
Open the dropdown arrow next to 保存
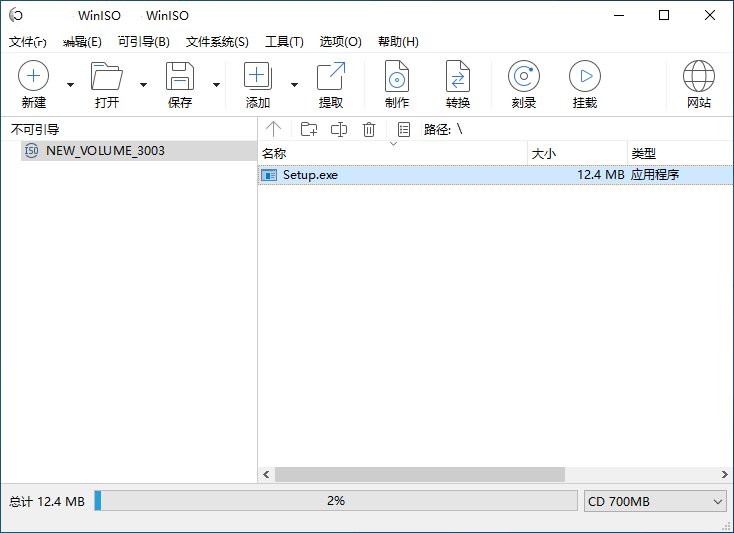pyautogui.click(x=216, y=85)
